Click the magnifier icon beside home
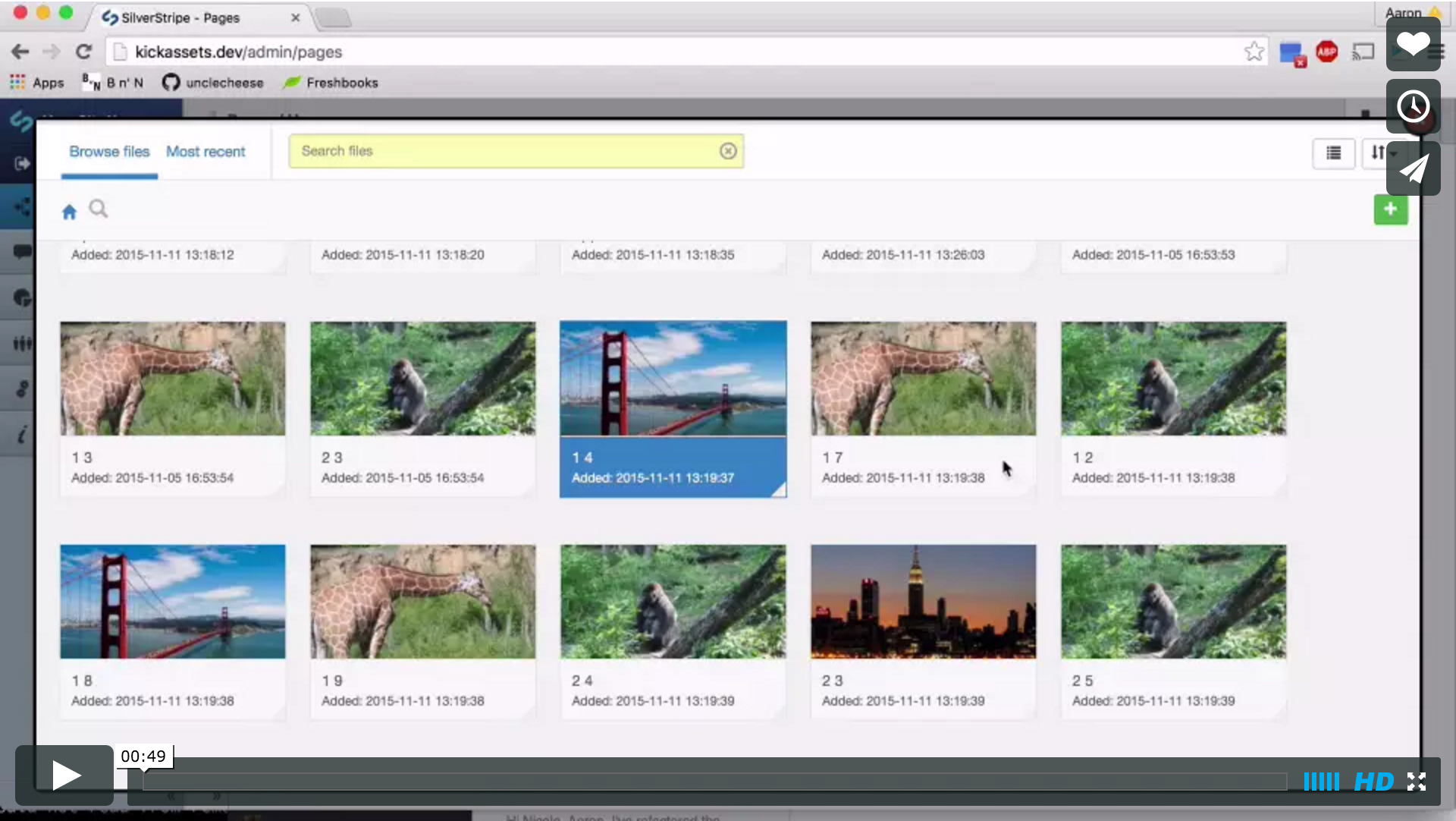This screenshot has width=1456, height=821. click(x=99, y=209)
